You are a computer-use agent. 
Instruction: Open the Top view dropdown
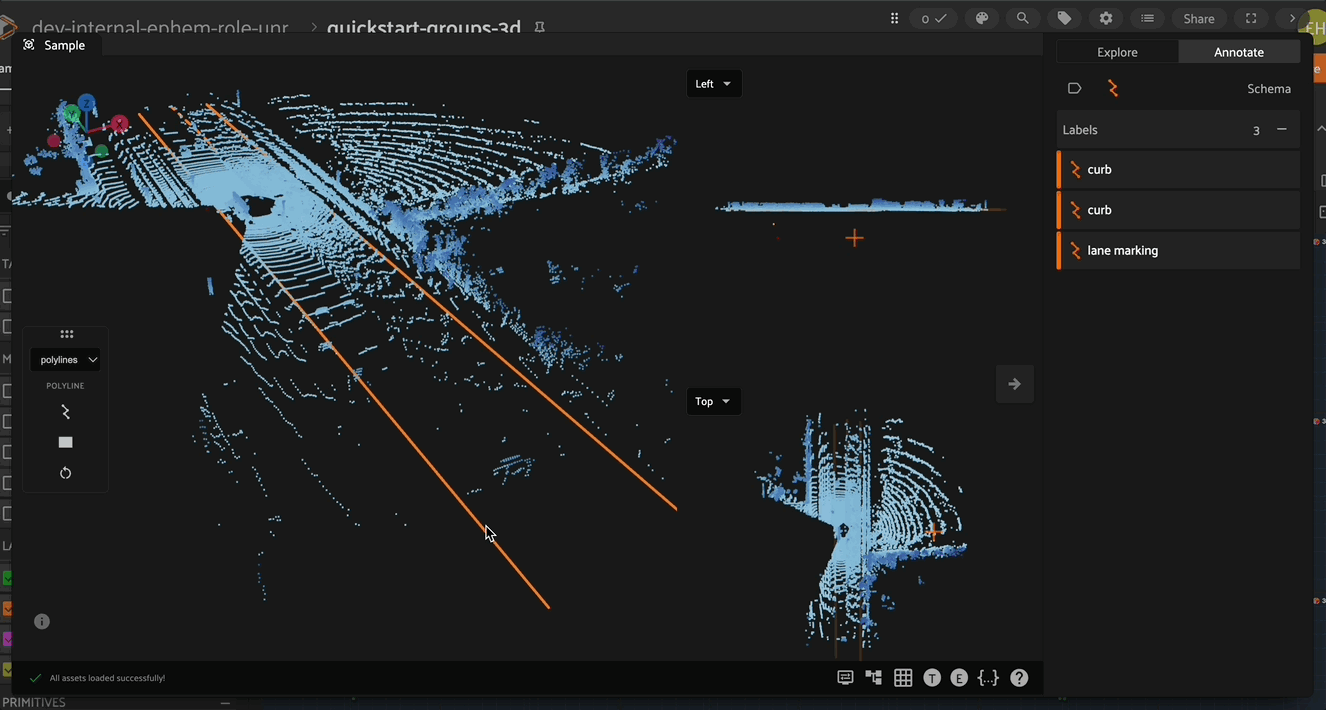point(713,401)
